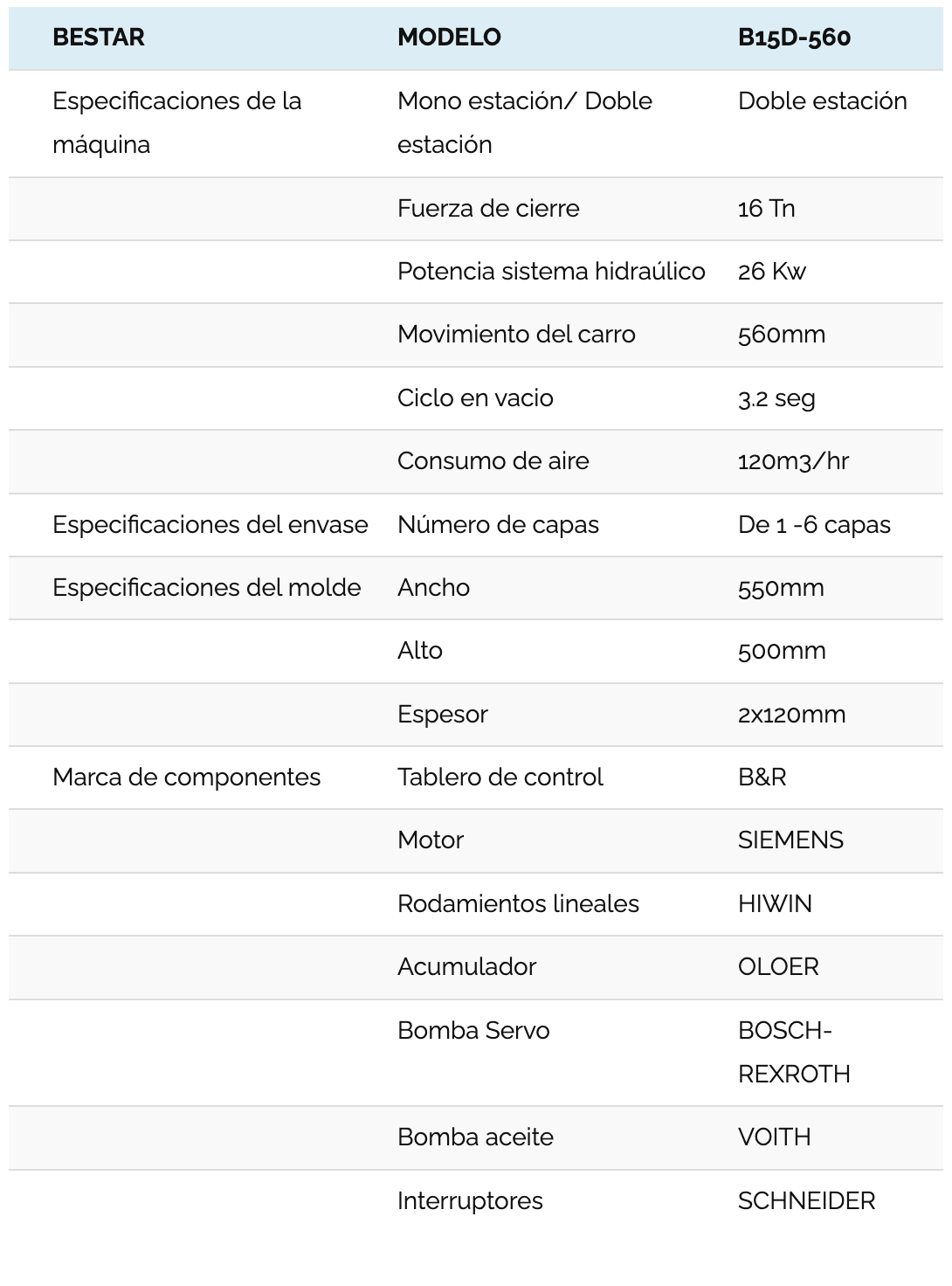Select the Consumo de aire cell
The image size is (952, 1286).
493,461
